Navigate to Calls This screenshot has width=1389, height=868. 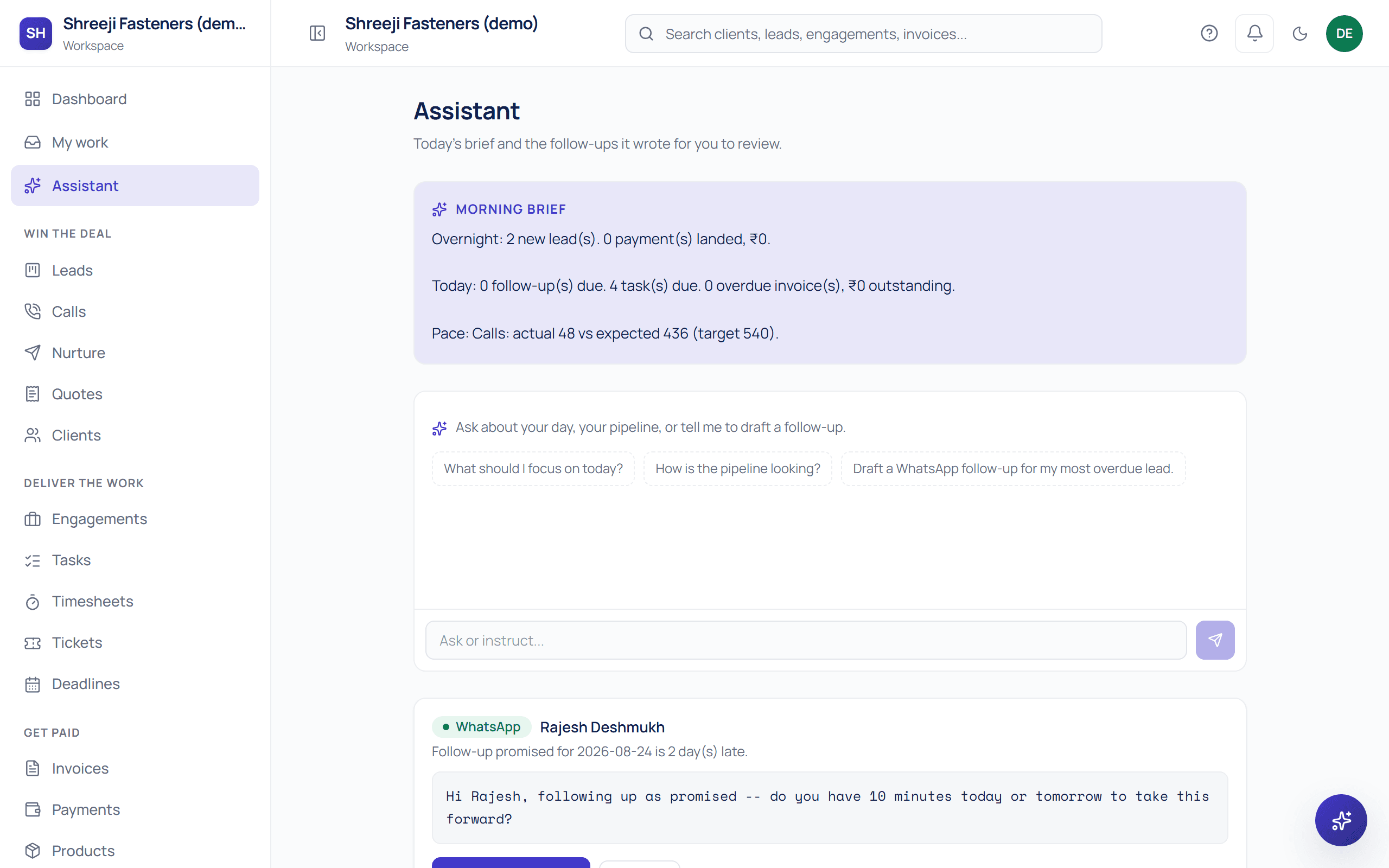pyautogui.click(x=135, y=311)
